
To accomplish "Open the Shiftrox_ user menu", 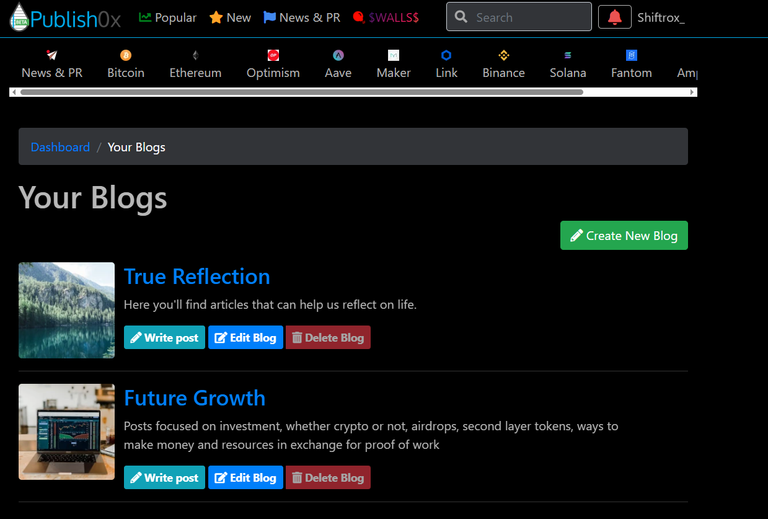I will tap(661, 18).
